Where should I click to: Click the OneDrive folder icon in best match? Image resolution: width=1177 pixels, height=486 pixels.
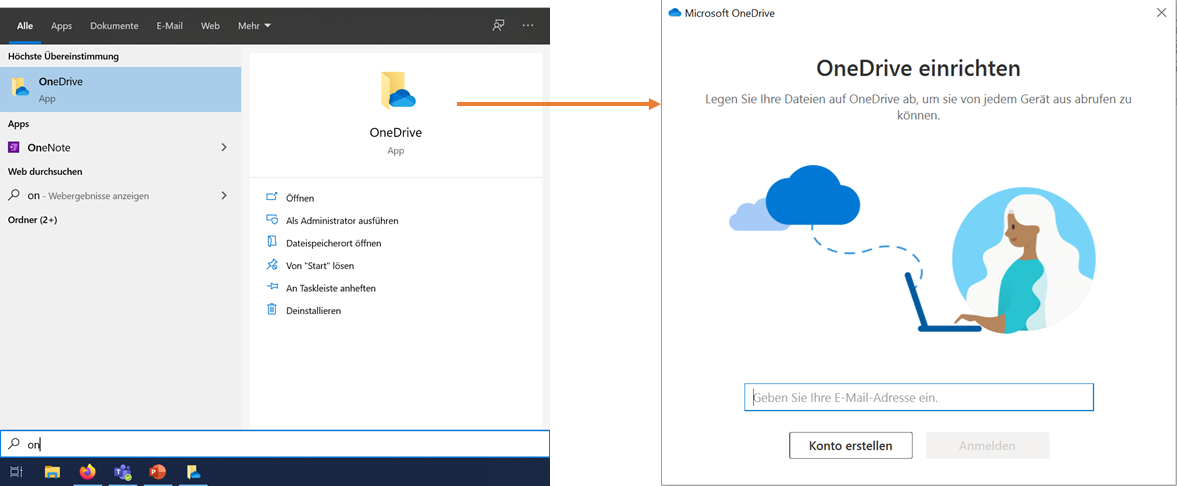coord(20,89)
